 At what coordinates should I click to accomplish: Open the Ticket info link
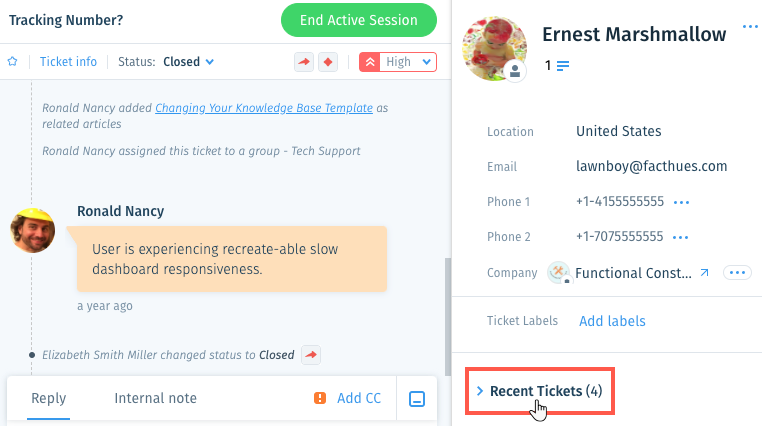pyautogui.click(x=68, y=62)
